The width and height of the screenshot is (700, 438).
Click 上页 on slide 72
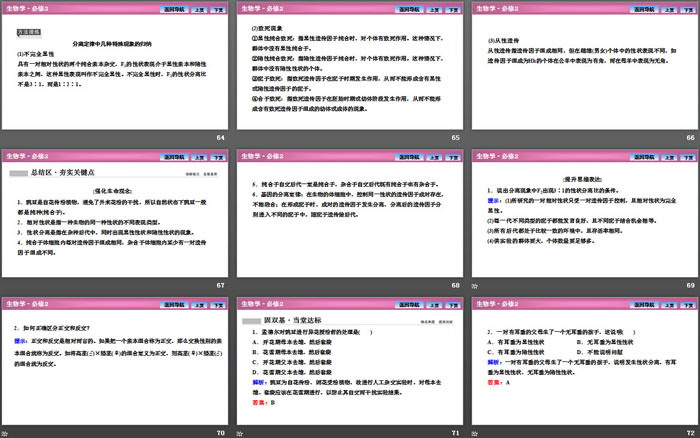(667, 302)
